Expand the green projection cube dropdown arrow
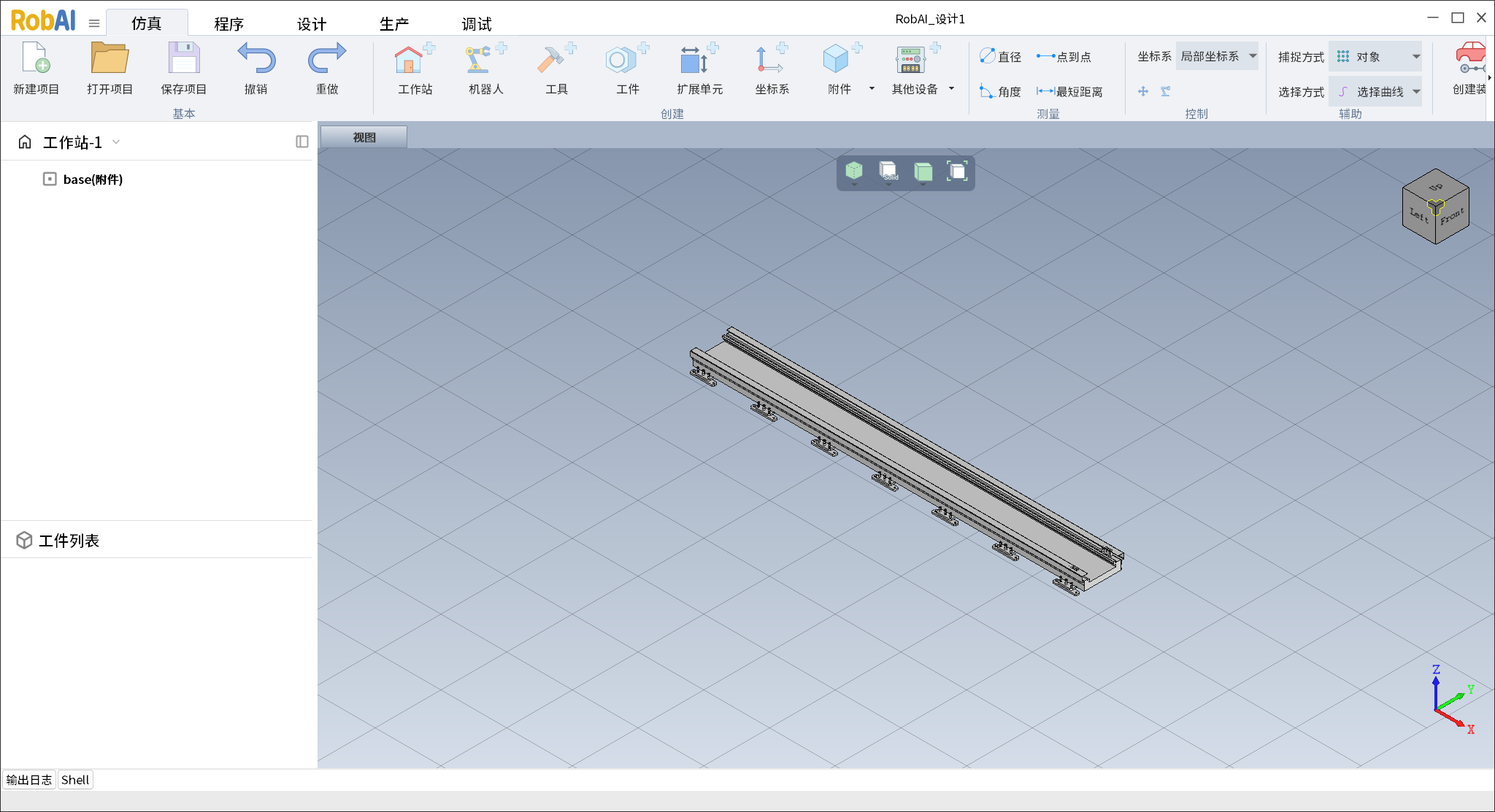Image resolution: width=1495 pixels, height=812 pixels. point(923,185)
